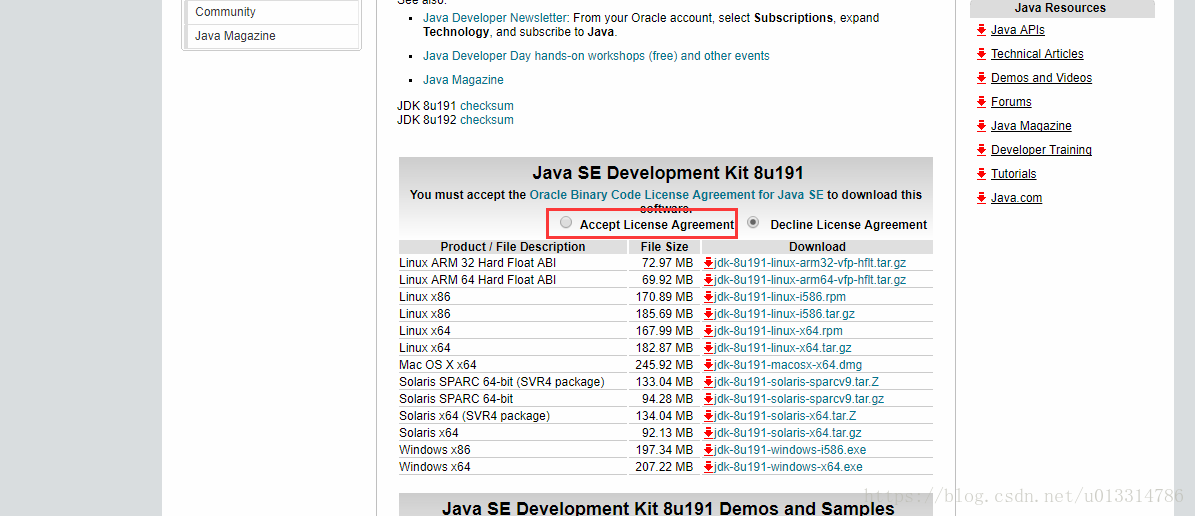Click red arrow icon next to Forums

point(982,102)
